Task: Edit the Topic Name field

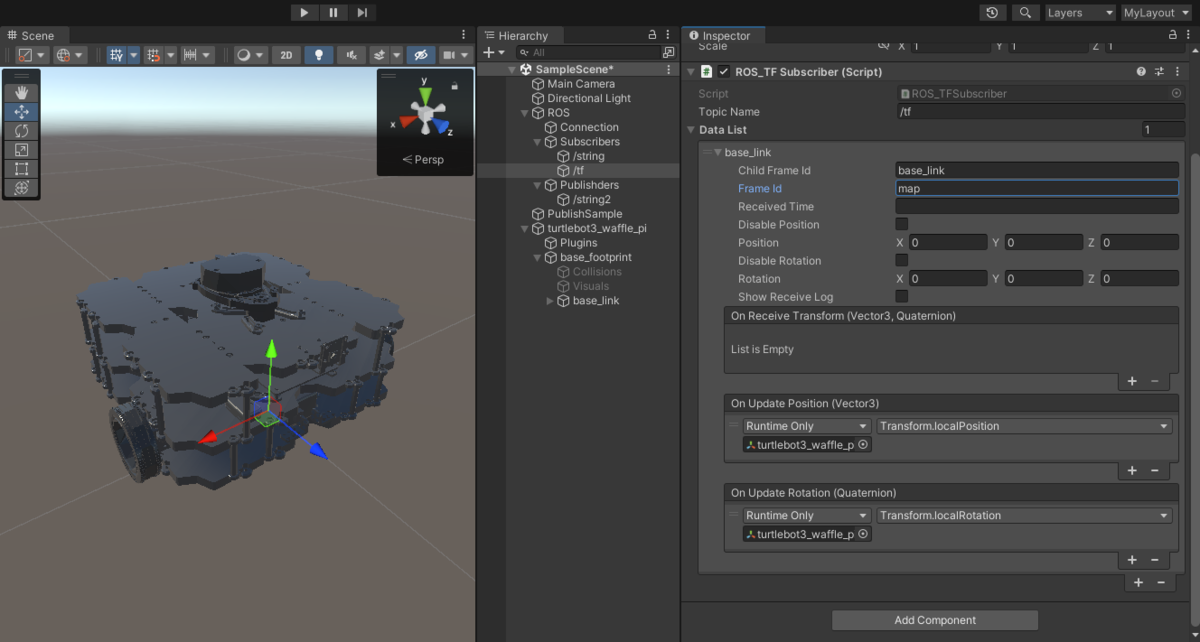Action: point(1039,112)
